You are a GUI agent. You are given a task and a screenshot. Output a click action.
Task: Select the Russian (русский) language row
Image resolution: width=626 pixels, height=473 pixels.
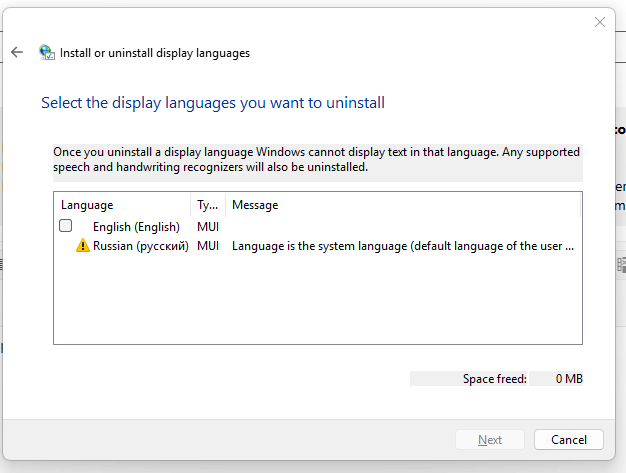pos(317,245)
